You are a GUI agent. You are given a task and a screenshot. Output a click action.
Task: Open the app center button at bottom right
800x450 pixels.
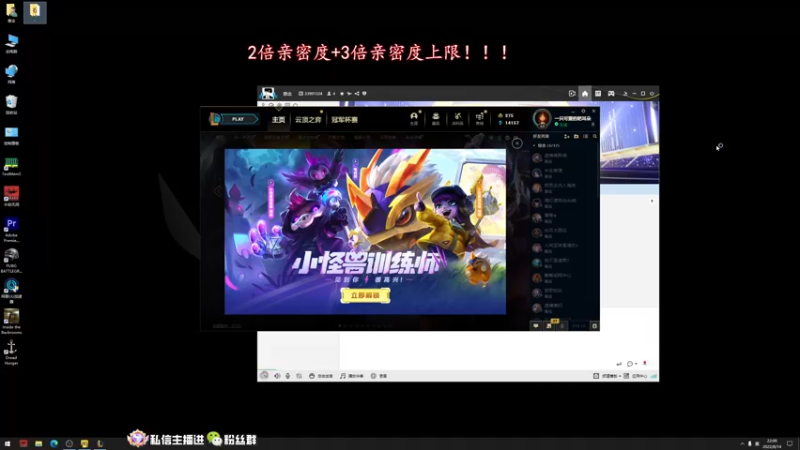pyautogui.click(x=635, y=376)
